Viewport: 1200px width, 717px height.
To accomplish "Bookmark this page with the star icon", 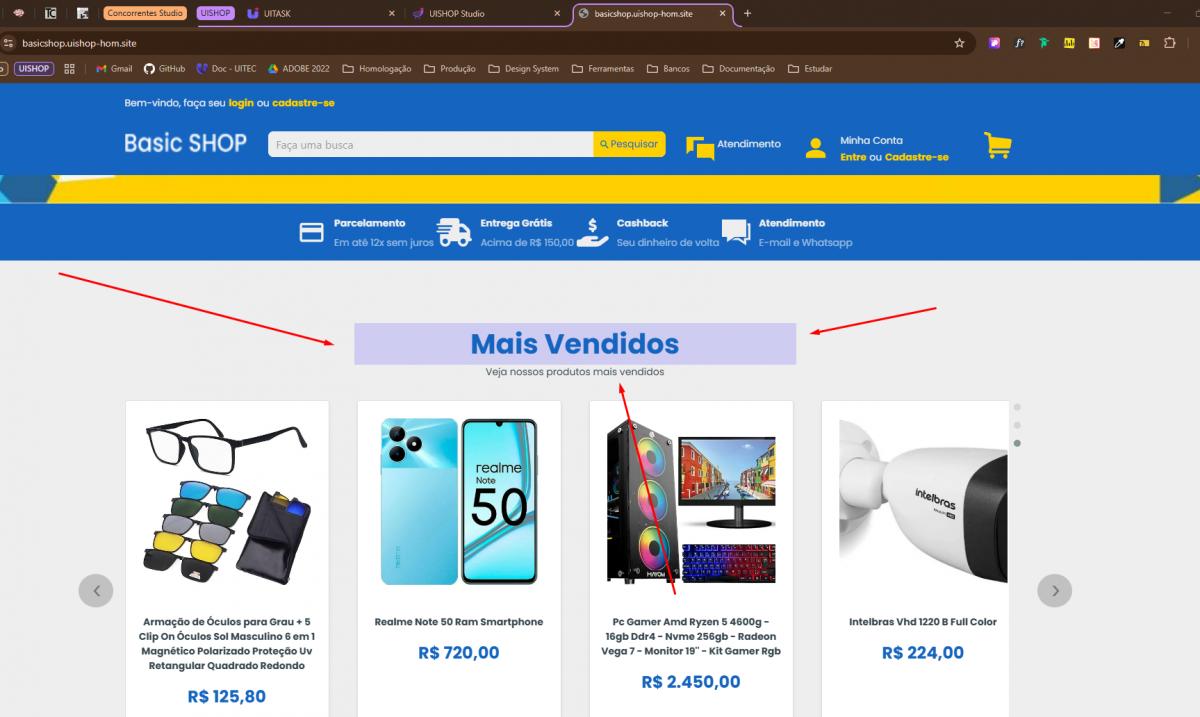I will pyautogui.click(x=960, y=43).
